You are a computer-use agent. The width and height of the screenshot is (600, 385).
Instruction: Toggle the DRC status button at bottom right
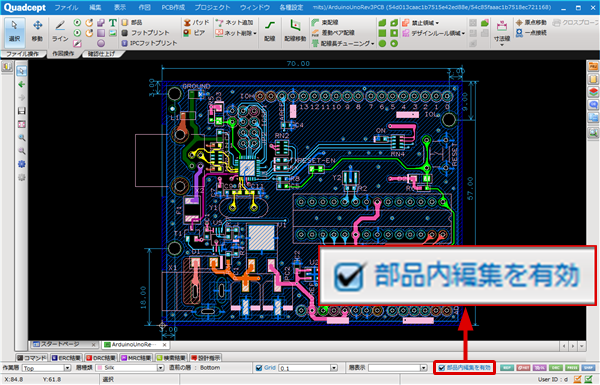point(556,368)
